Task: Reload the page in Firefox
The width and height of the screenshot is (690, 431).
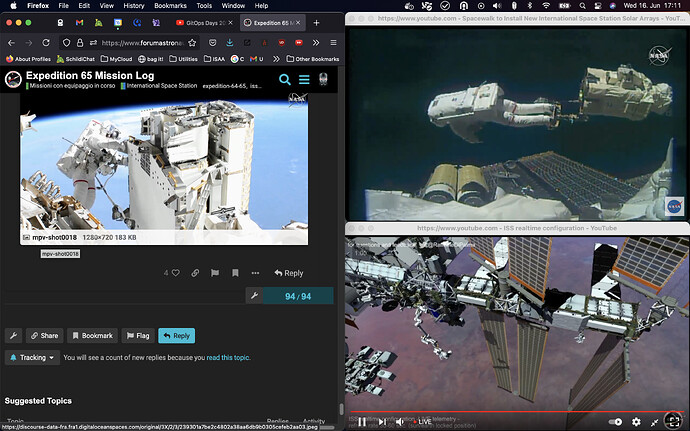Action: tap(46, 43)
